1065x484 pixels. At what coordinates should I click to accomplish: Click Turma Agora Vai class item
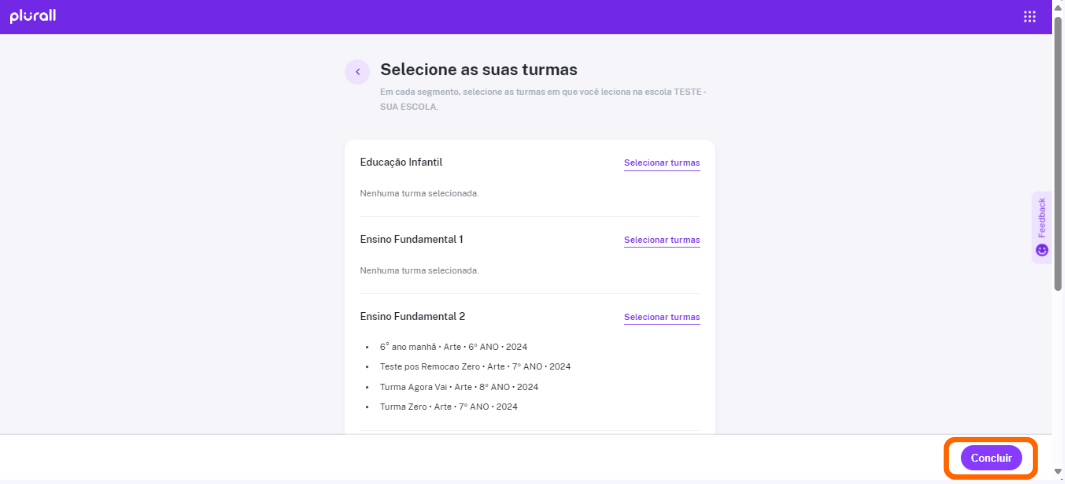point(459,387)
